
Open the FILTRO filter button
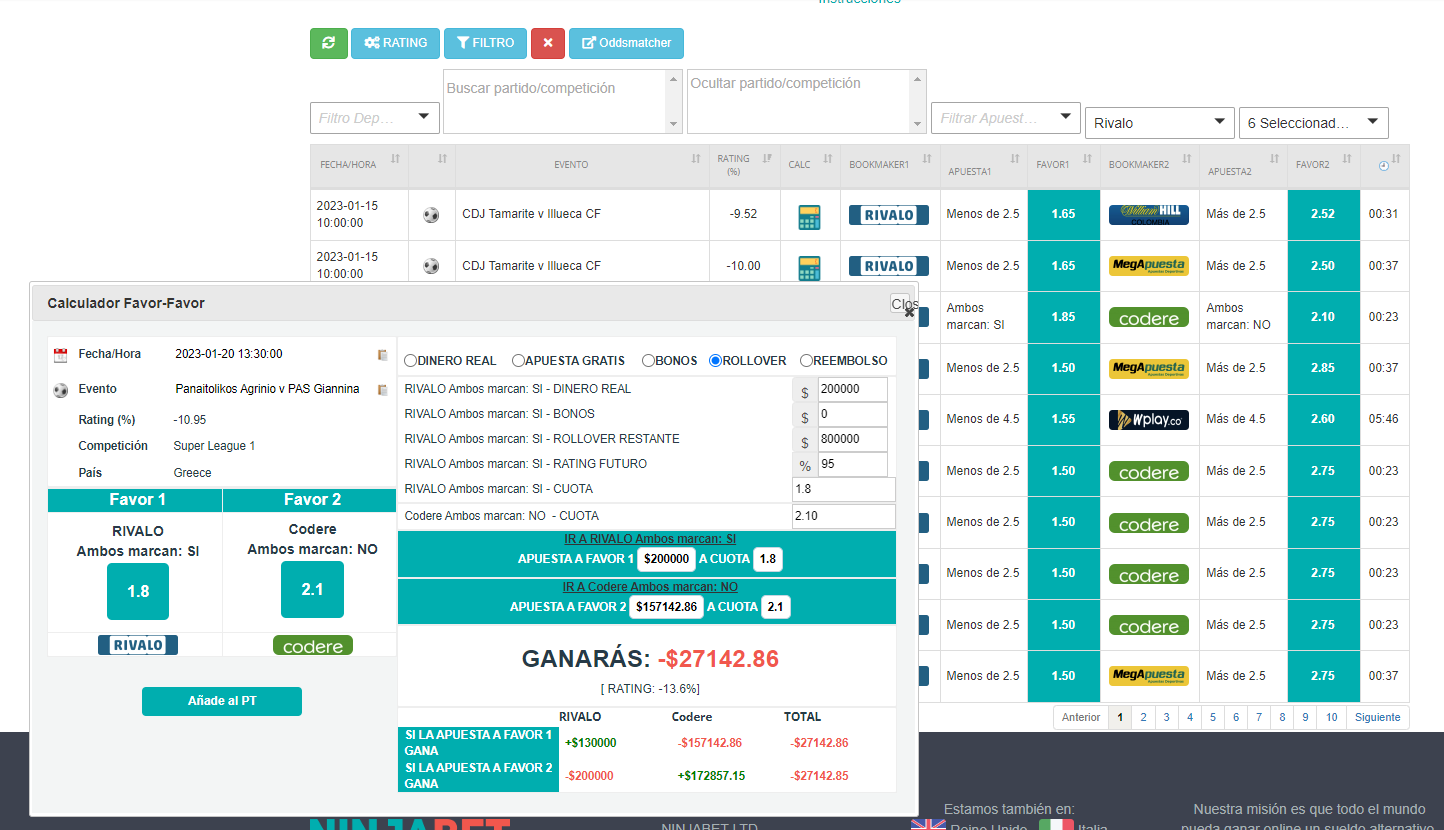coord(485,43)
